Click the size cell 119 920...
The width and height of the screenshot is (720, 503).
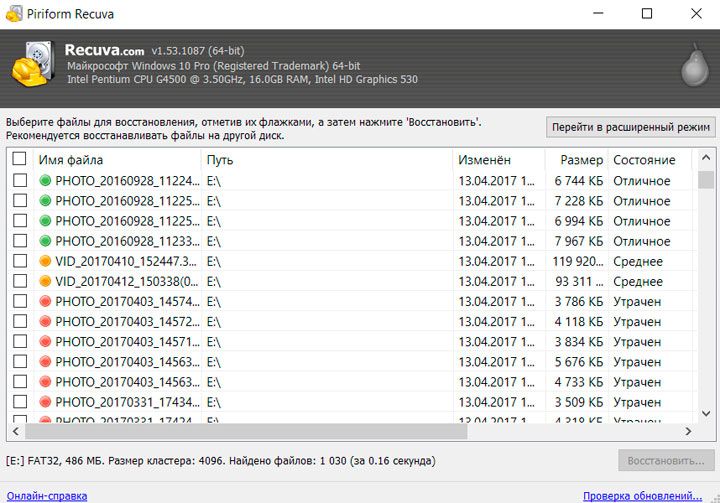(x=578, y=261)
